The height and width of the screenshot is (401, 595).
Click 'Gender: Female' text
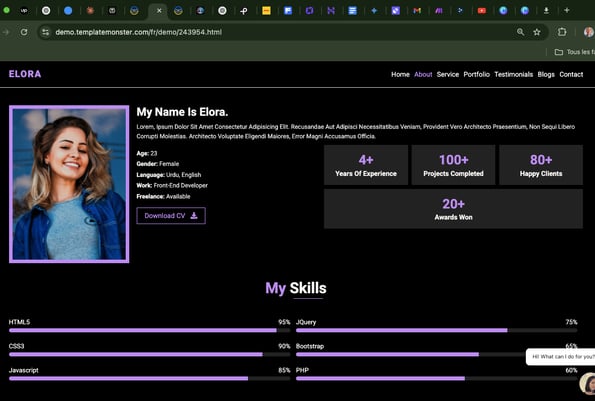(157, 164)
